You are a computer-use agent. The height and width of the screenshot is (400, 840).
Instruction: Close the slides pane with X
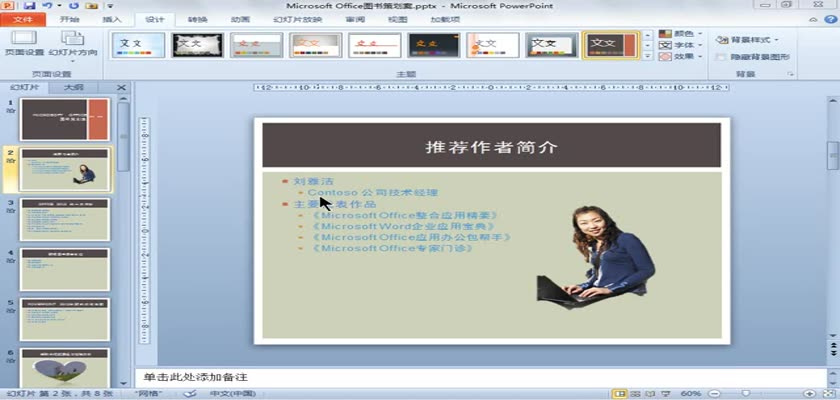coord(122,87)
